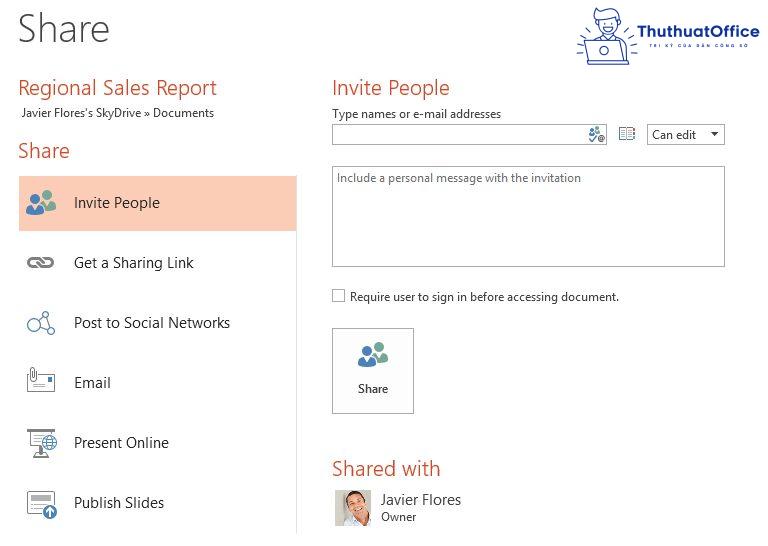Click the names or e-mail addresses field

(459, 135)
